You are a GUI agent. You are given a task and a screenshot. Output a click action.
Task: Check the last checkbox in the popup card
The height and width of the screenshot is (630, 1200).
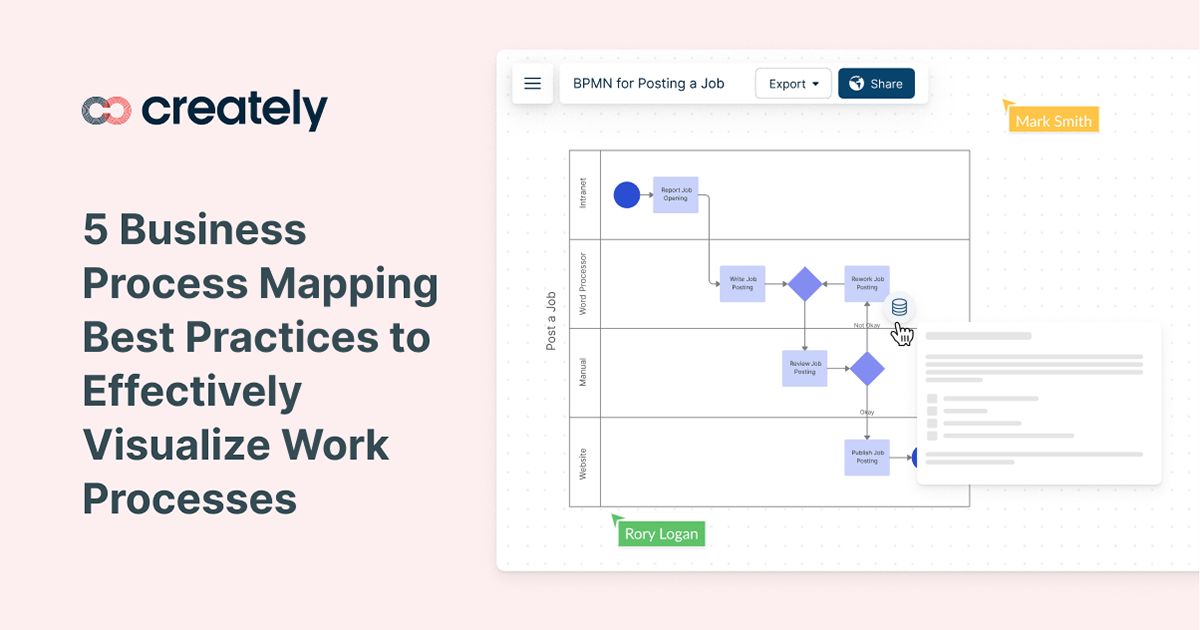pos(932,436)
